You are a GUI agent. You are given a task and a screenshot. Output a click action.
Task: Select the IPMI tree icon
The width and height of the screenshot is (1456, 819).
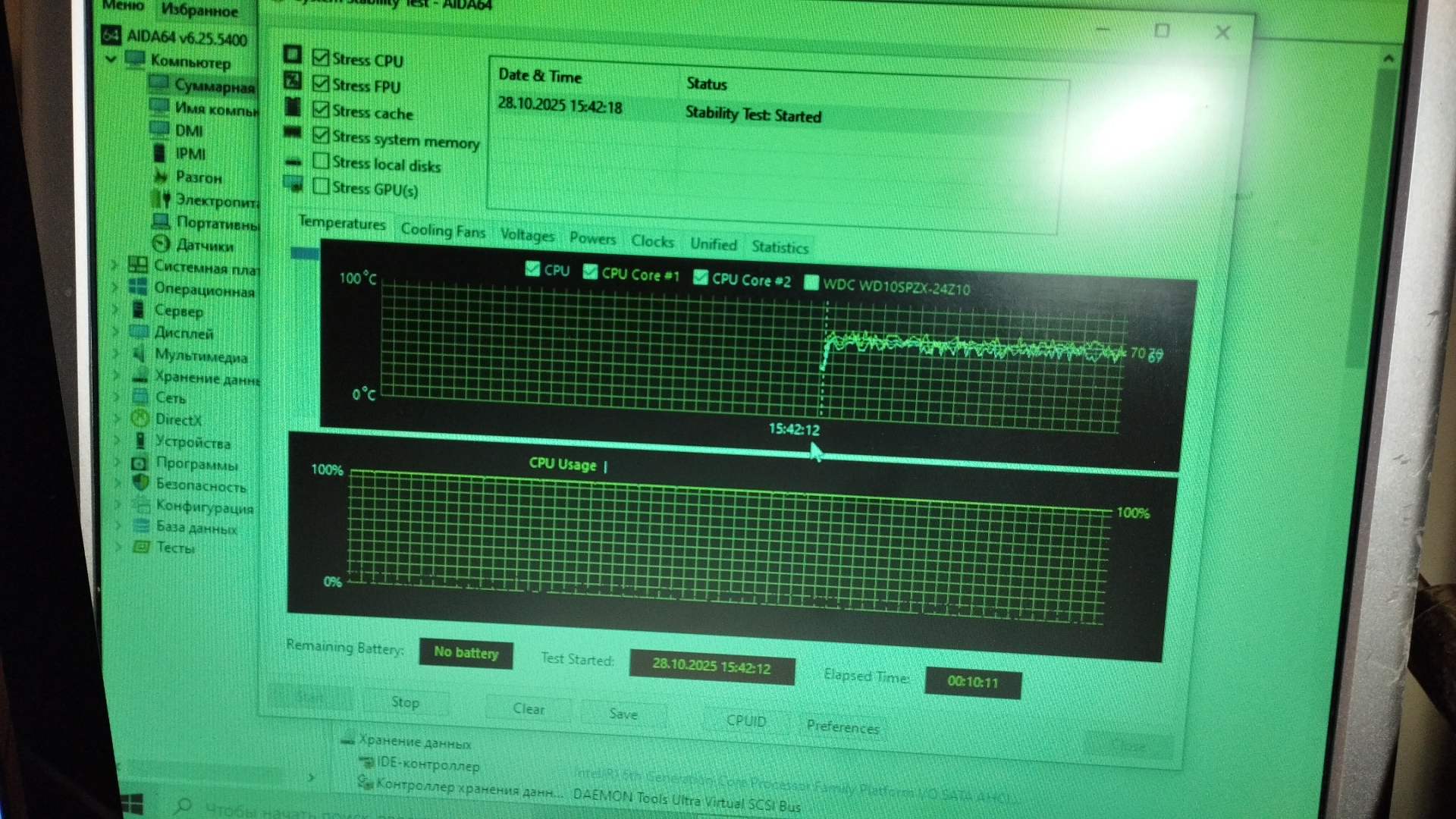click(159, 153)
